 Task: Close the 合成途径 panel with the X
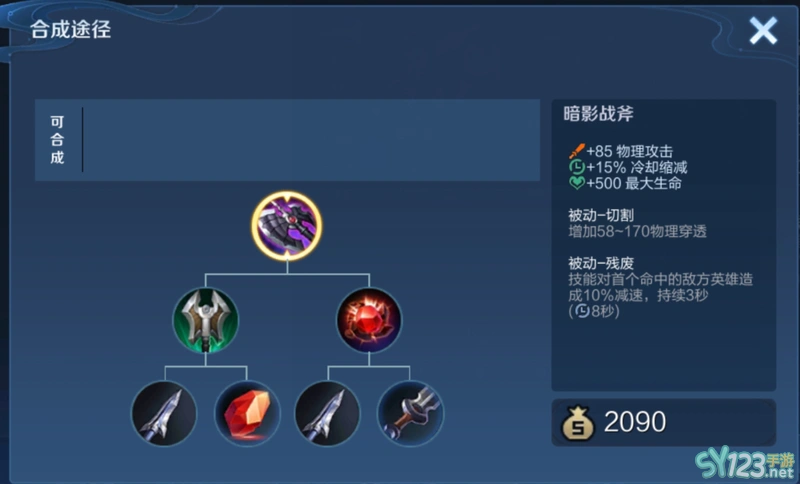[763, 31]
